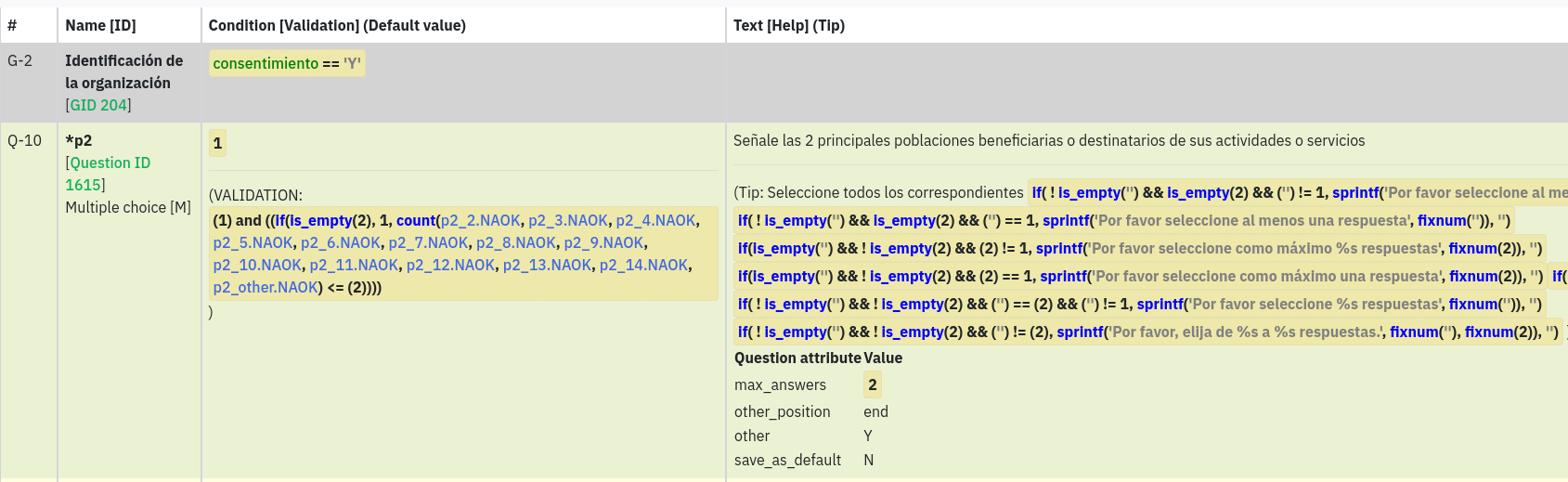Click the 'Text [Help] (Tip)' column header
The width and height of the screenshot is (1568, 482).
(788, 25)
